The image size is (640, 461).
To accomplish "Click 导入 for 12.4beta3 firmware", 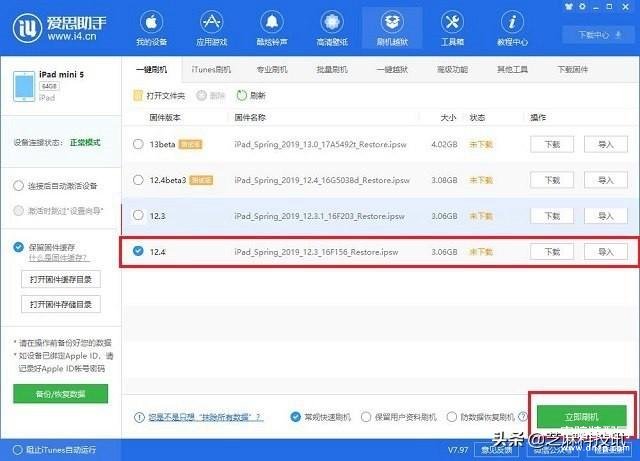I will pyautogui.click(x=606, y=180).
